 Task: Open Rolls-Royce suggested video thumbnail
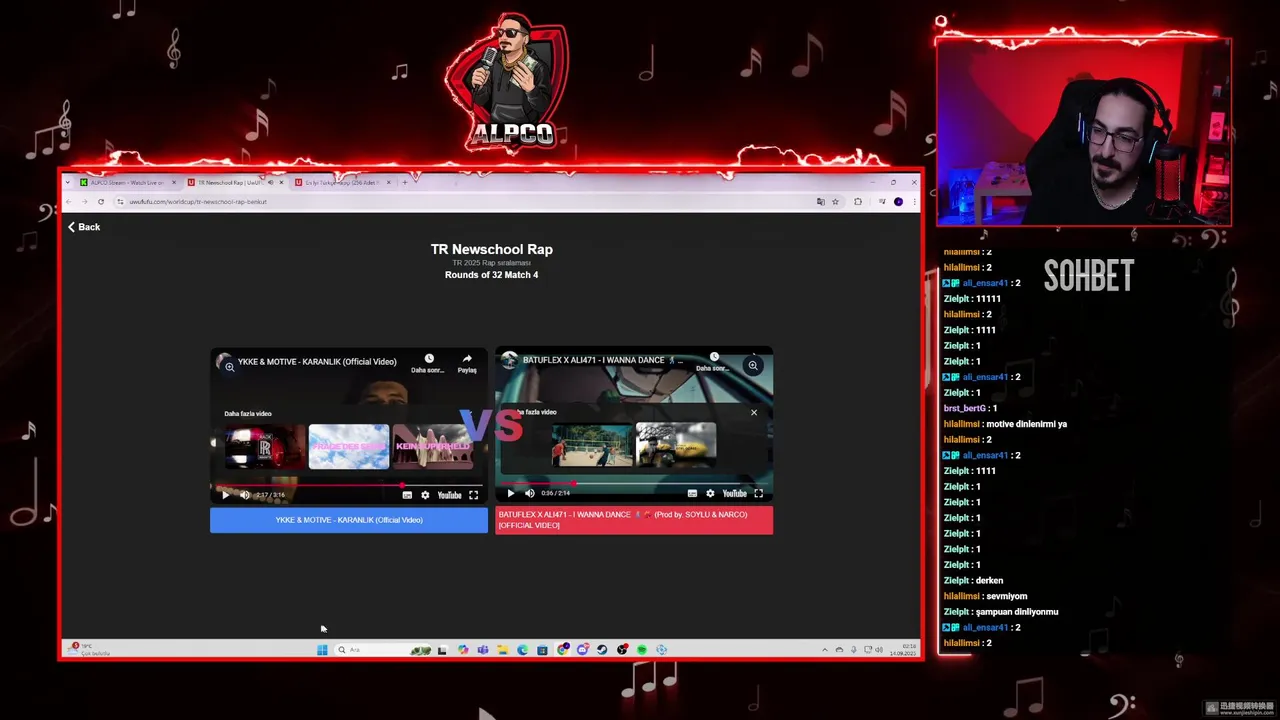coord(264,447)
